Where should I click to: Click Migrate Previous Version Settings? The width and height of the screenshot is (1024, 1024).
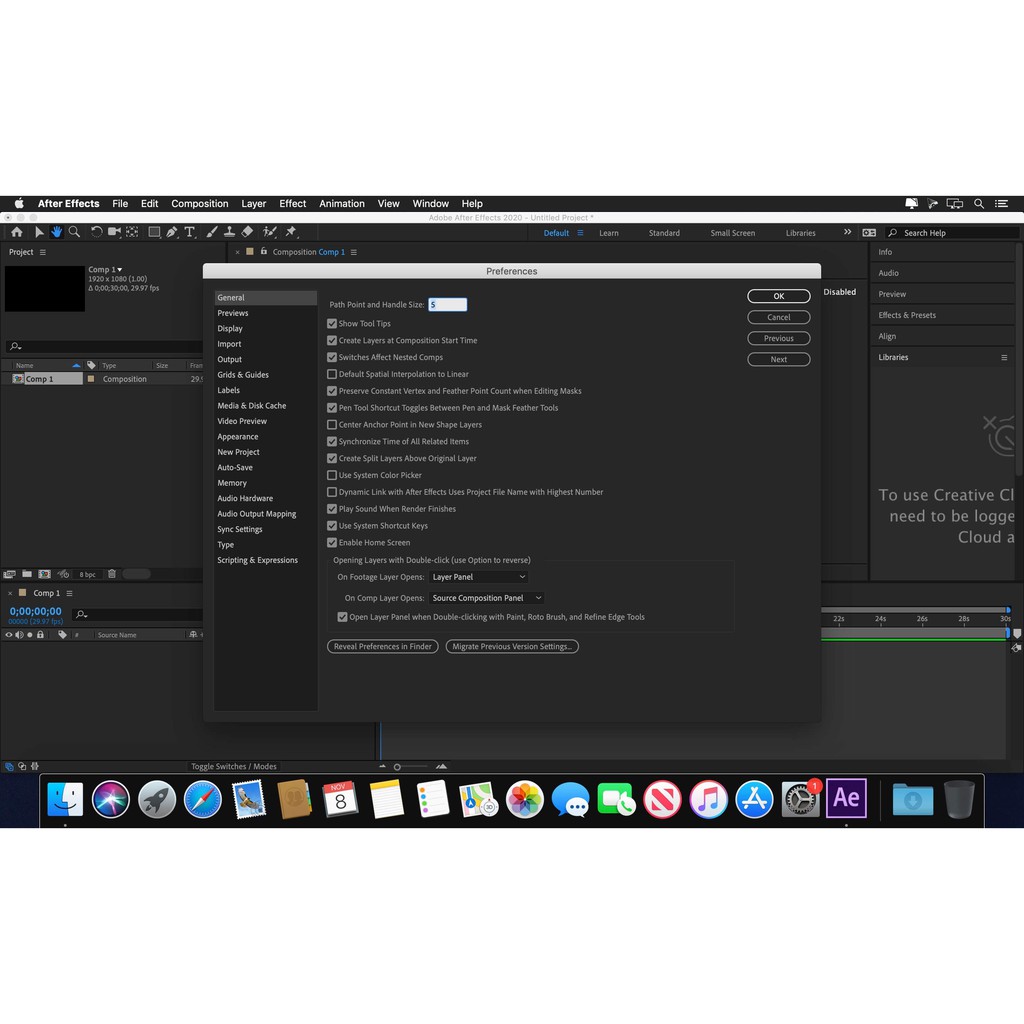pyautogui.click(x=512, y=647)
